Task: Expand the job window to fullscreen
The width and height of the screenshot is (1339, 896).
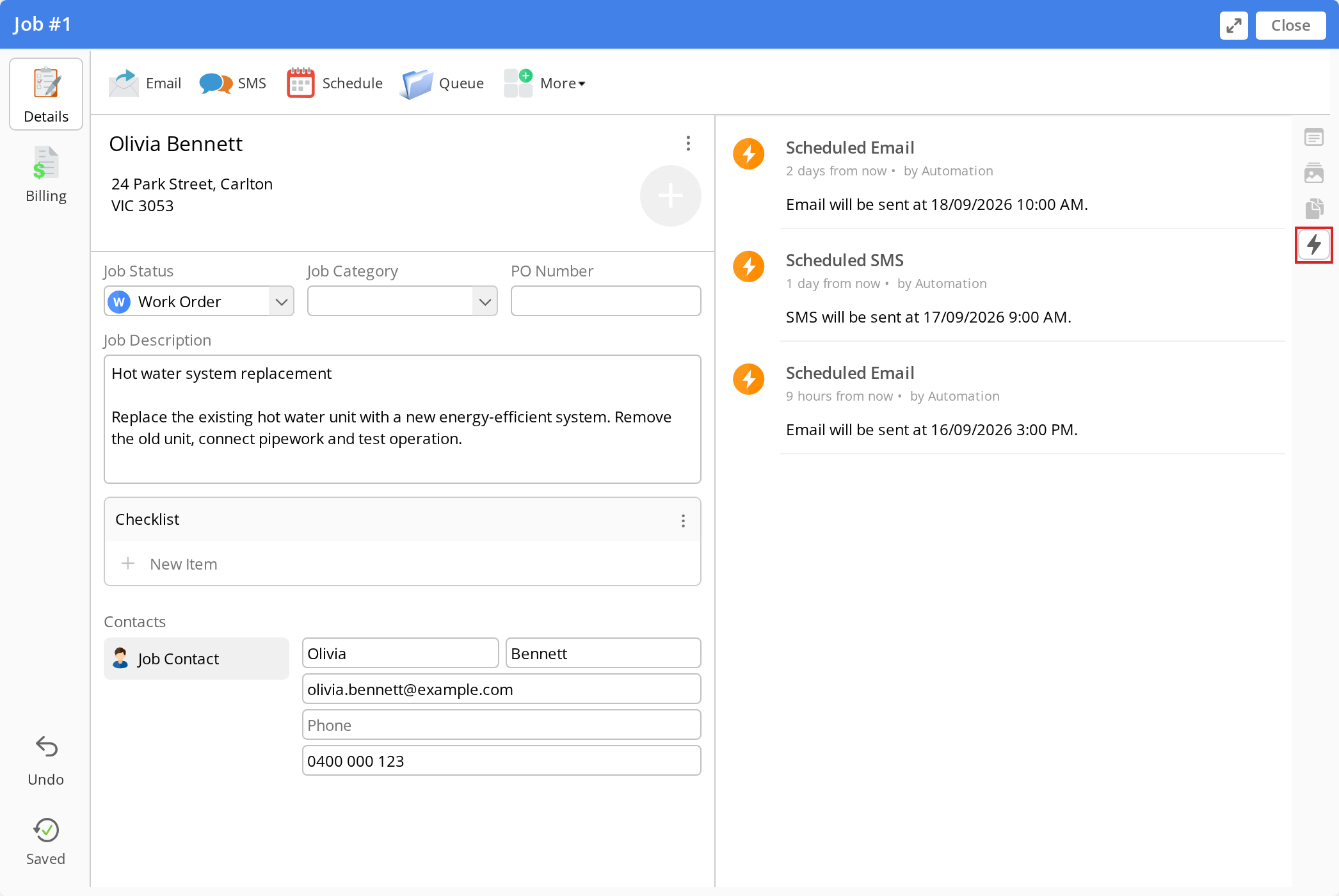Action: click(x=1233, y=26)
